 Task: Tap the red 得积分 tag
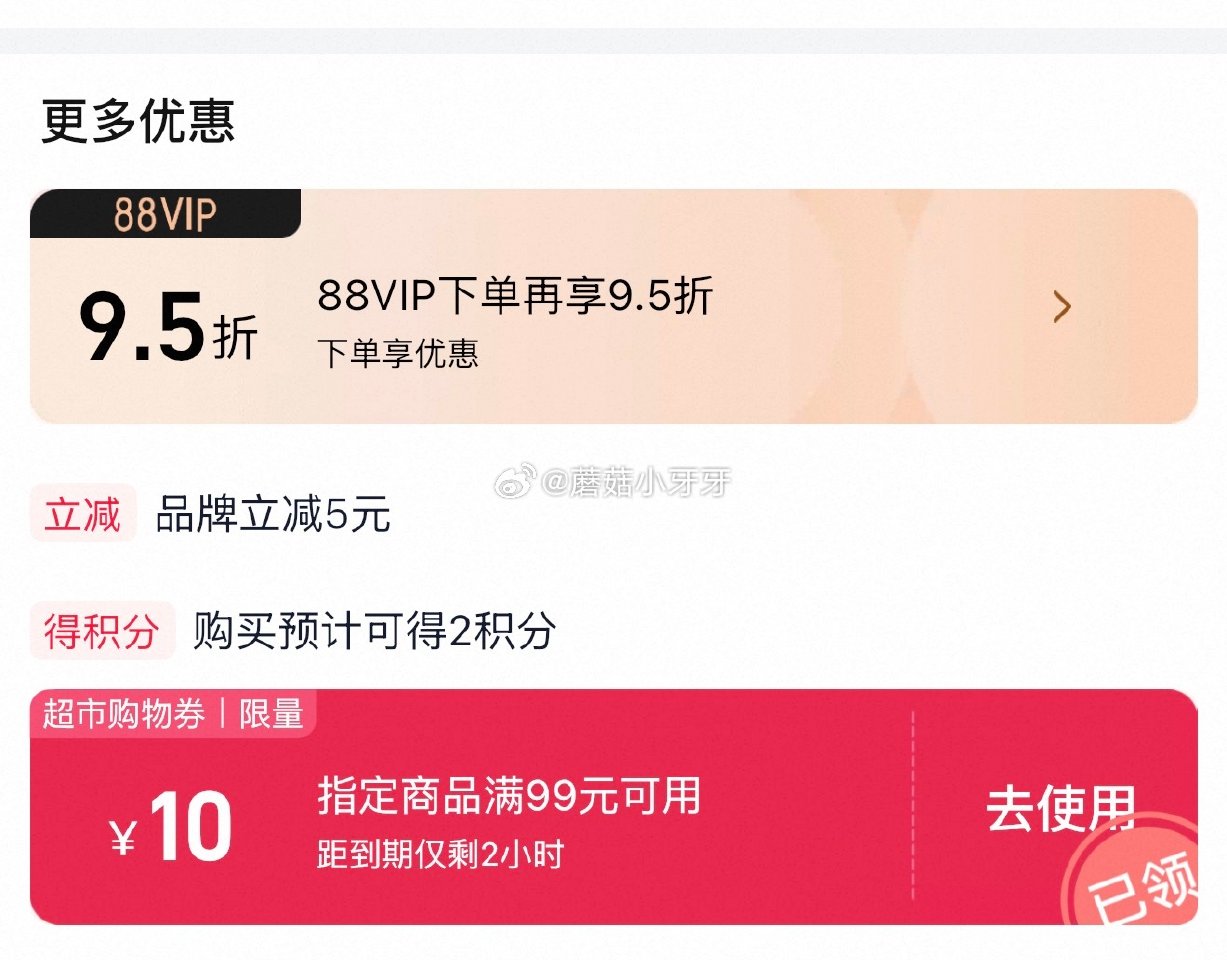pyautogui.click(x=102, y=631)
